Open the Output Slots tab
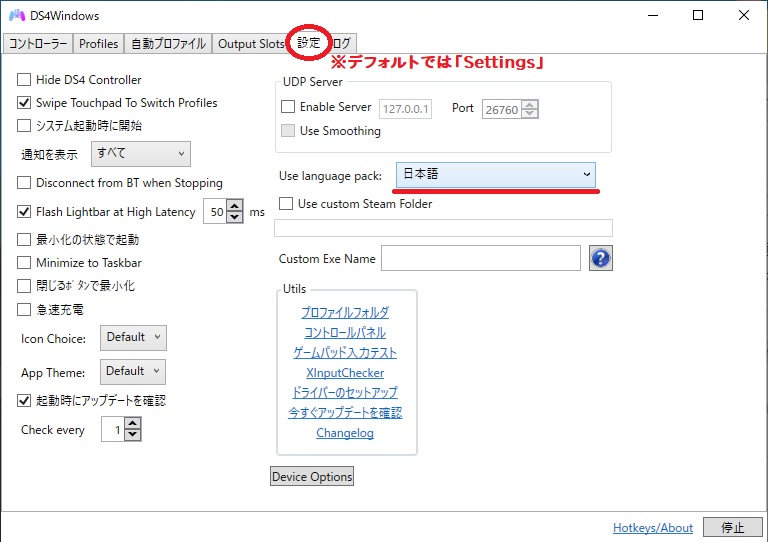The height and width of the screenshot is (542, 768). click(x=251, y=44)
